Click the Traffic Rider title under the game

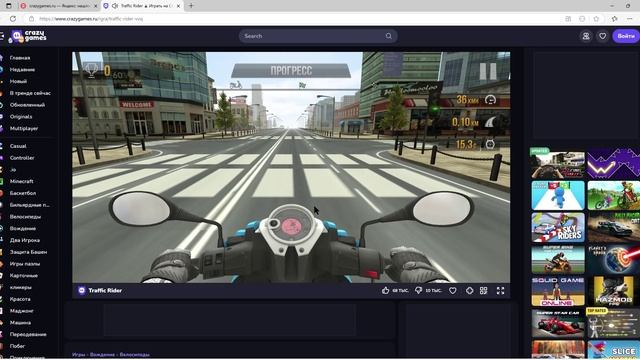(105, 290)
